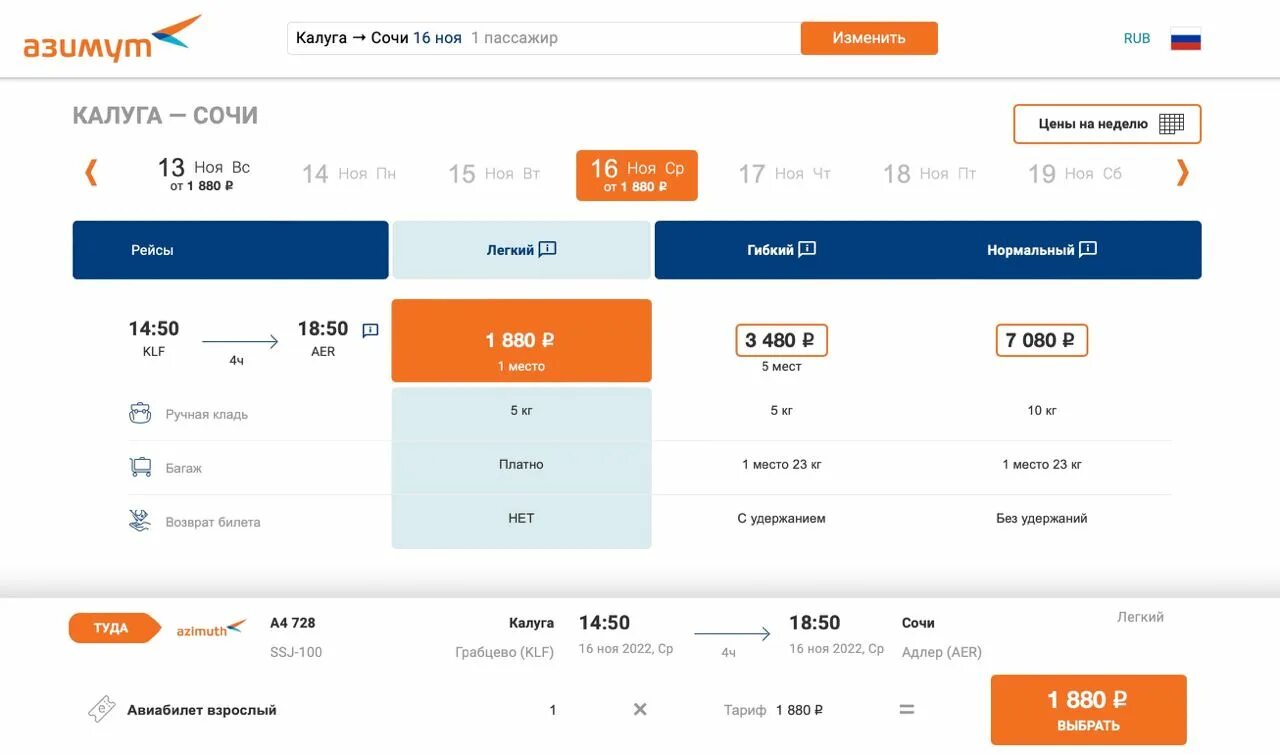Click the azimuth airline logo in summary

tap(211, 629)
